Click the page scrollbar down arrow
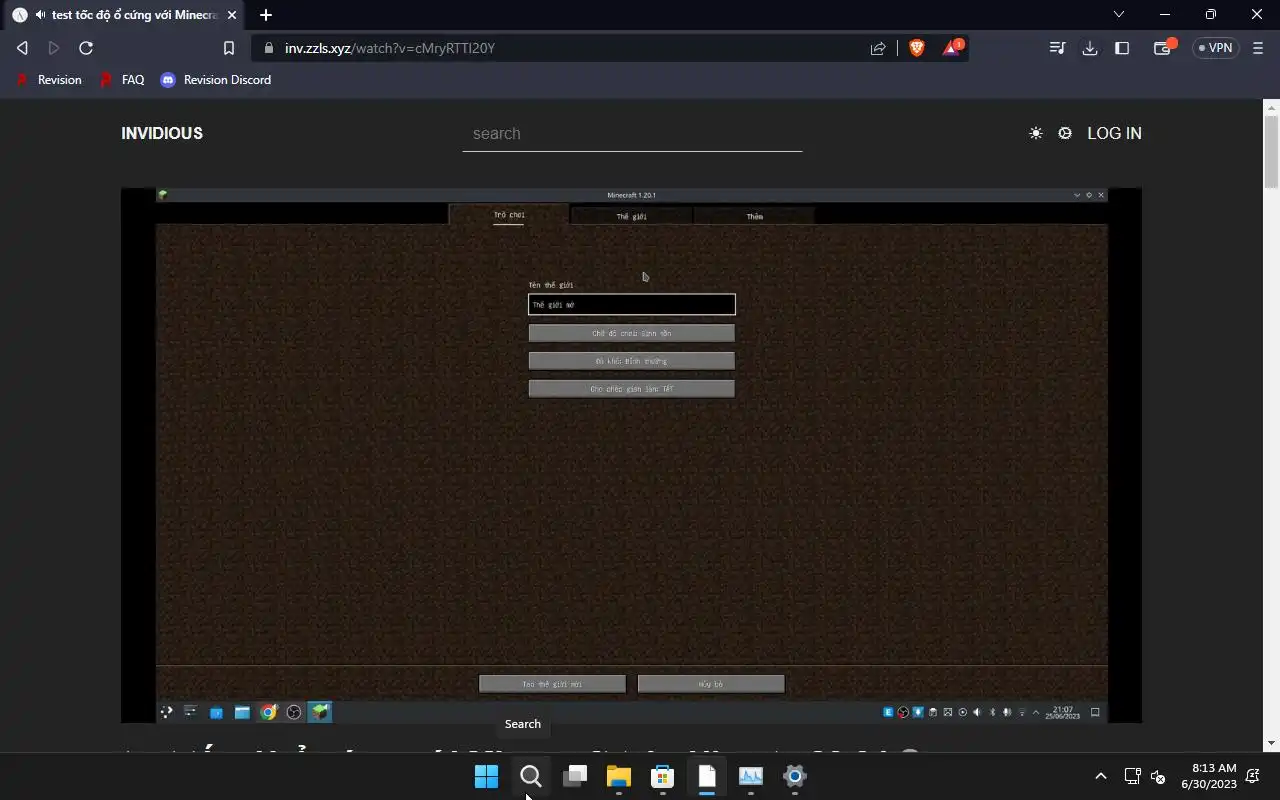 [x=1271, y=743]
